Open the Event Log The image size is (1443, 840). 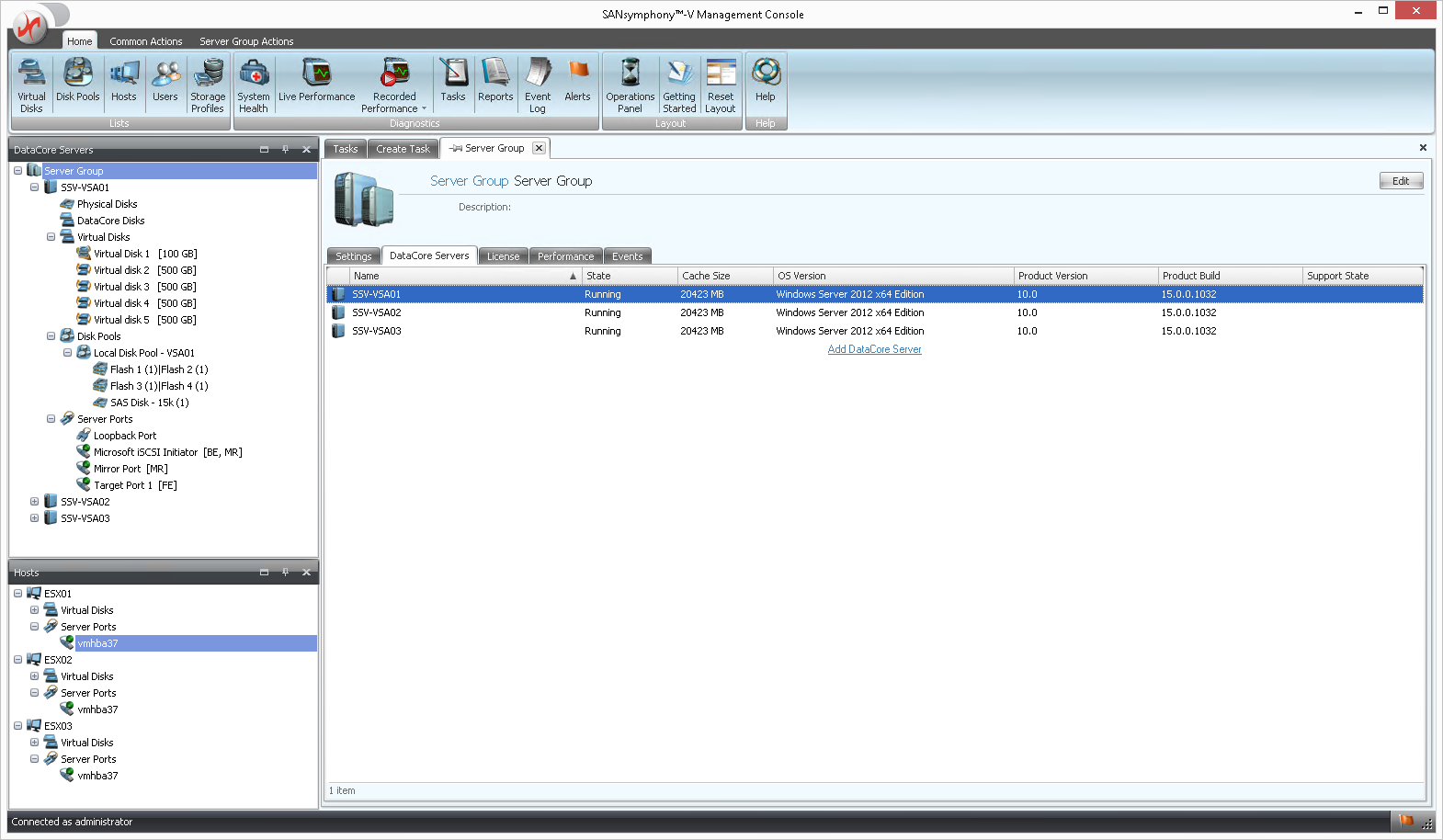coord(538,85)
